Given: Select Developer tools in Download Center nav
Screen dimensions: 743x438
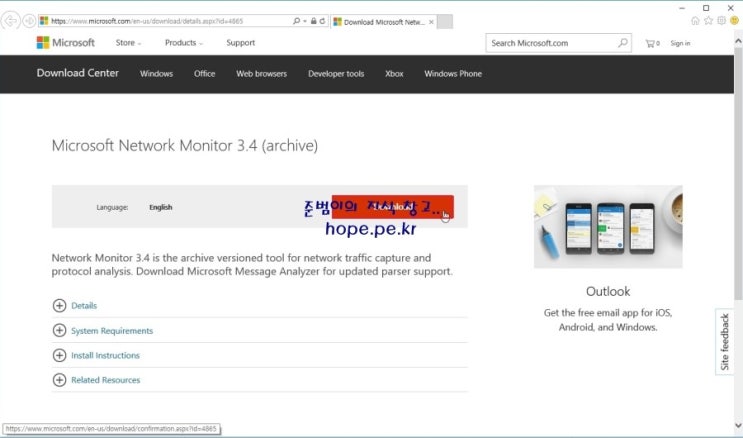Looking at the screenshot, I should 336,73.
